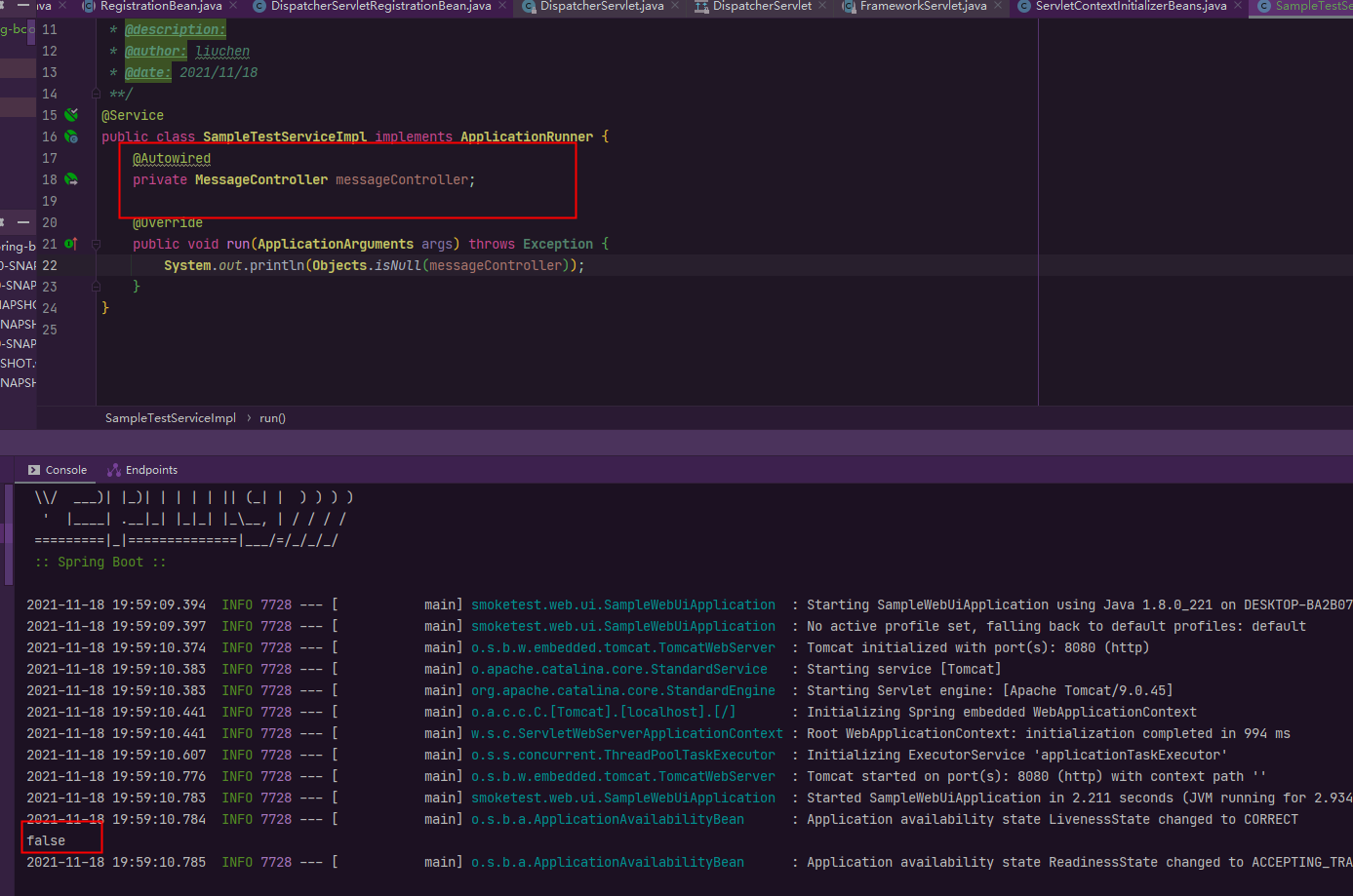Click the isNull call on line 22
The image size is (1353, 896).
coord(398,265)
